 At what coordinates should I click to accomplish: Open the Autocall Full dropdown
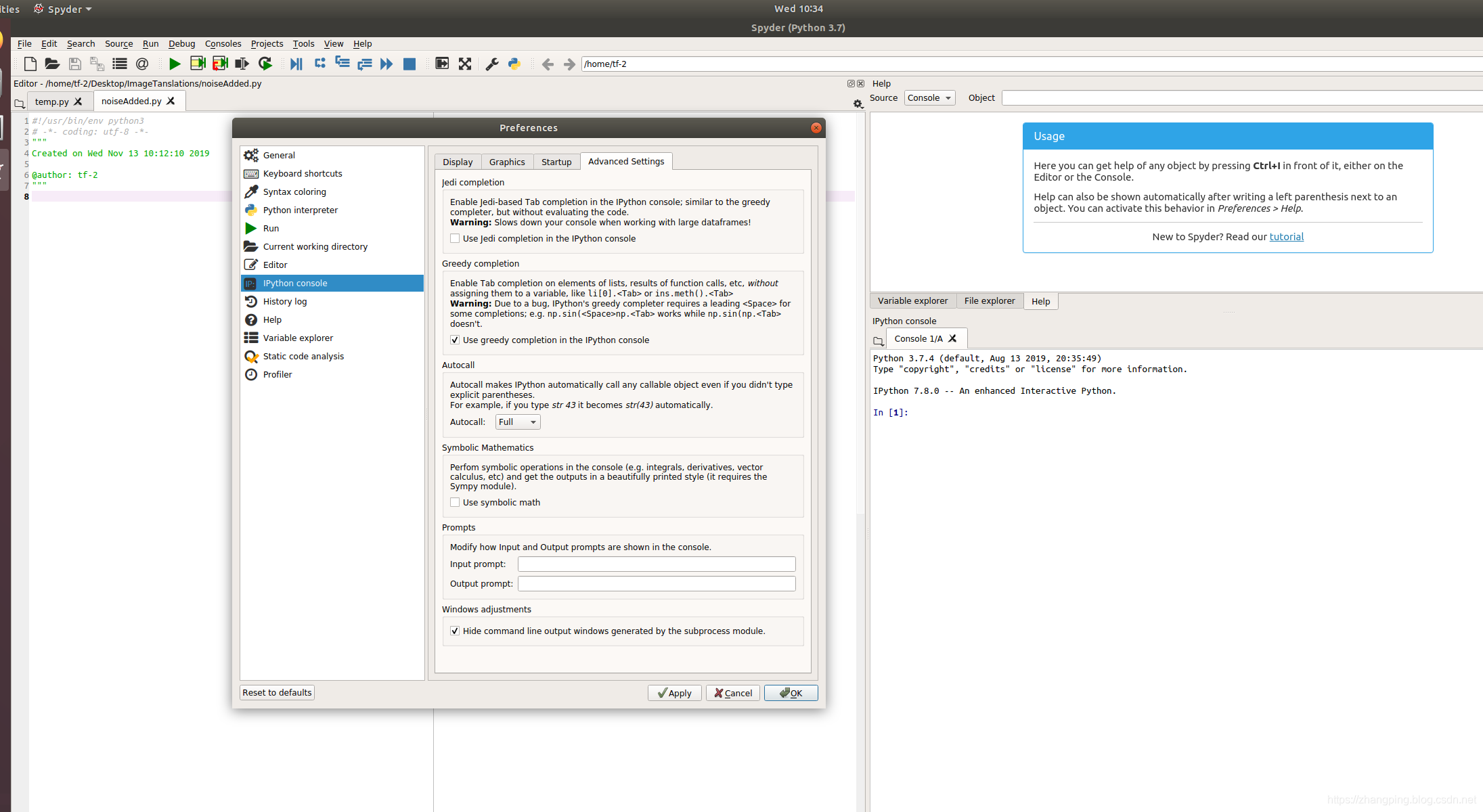point(518,422)
